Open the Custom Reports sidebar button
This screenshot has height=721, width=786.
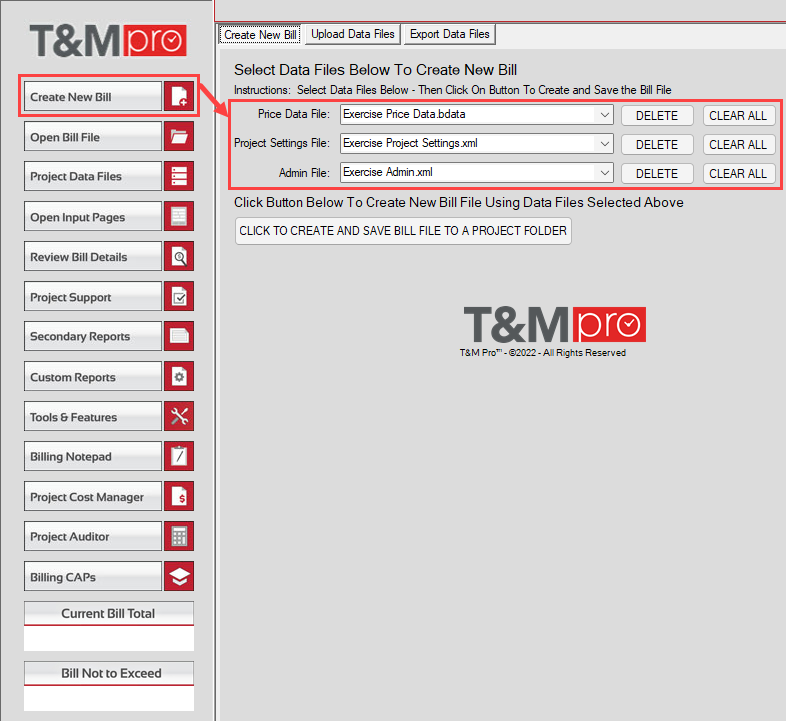[x=93, y=377]
